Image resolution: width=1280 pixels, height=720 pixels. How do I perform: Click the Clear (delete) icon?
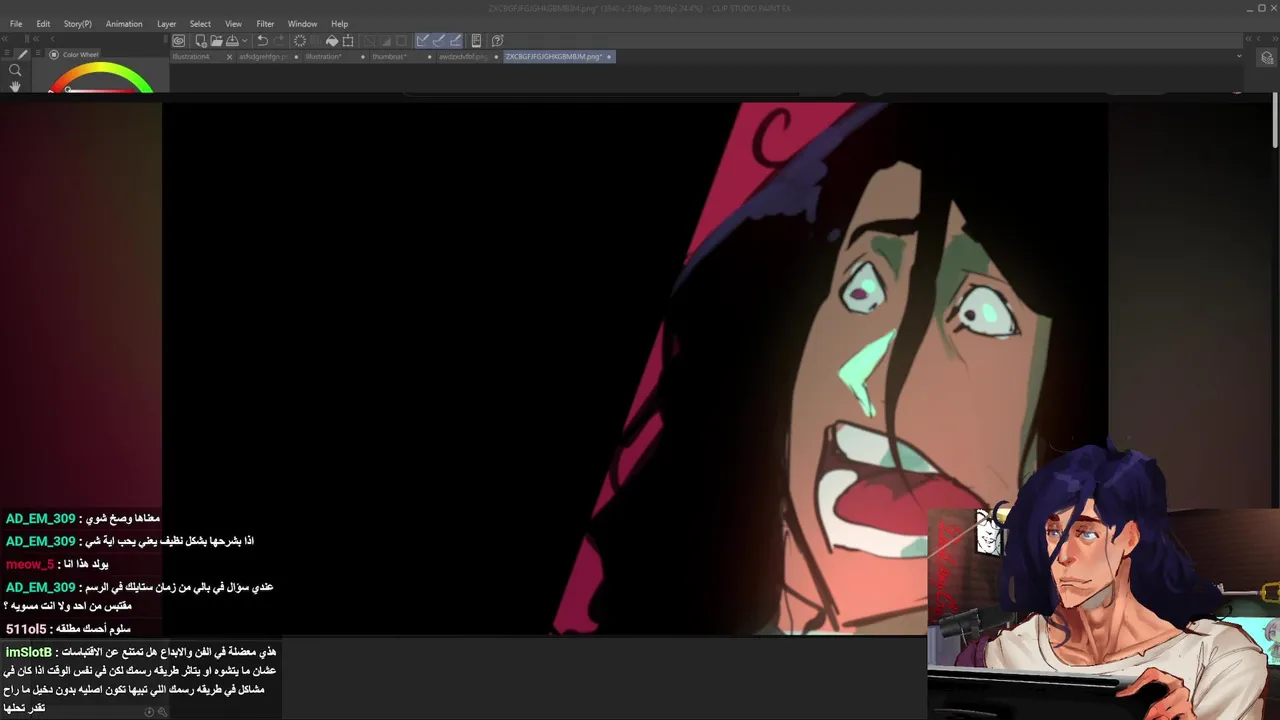pos(300,41)
